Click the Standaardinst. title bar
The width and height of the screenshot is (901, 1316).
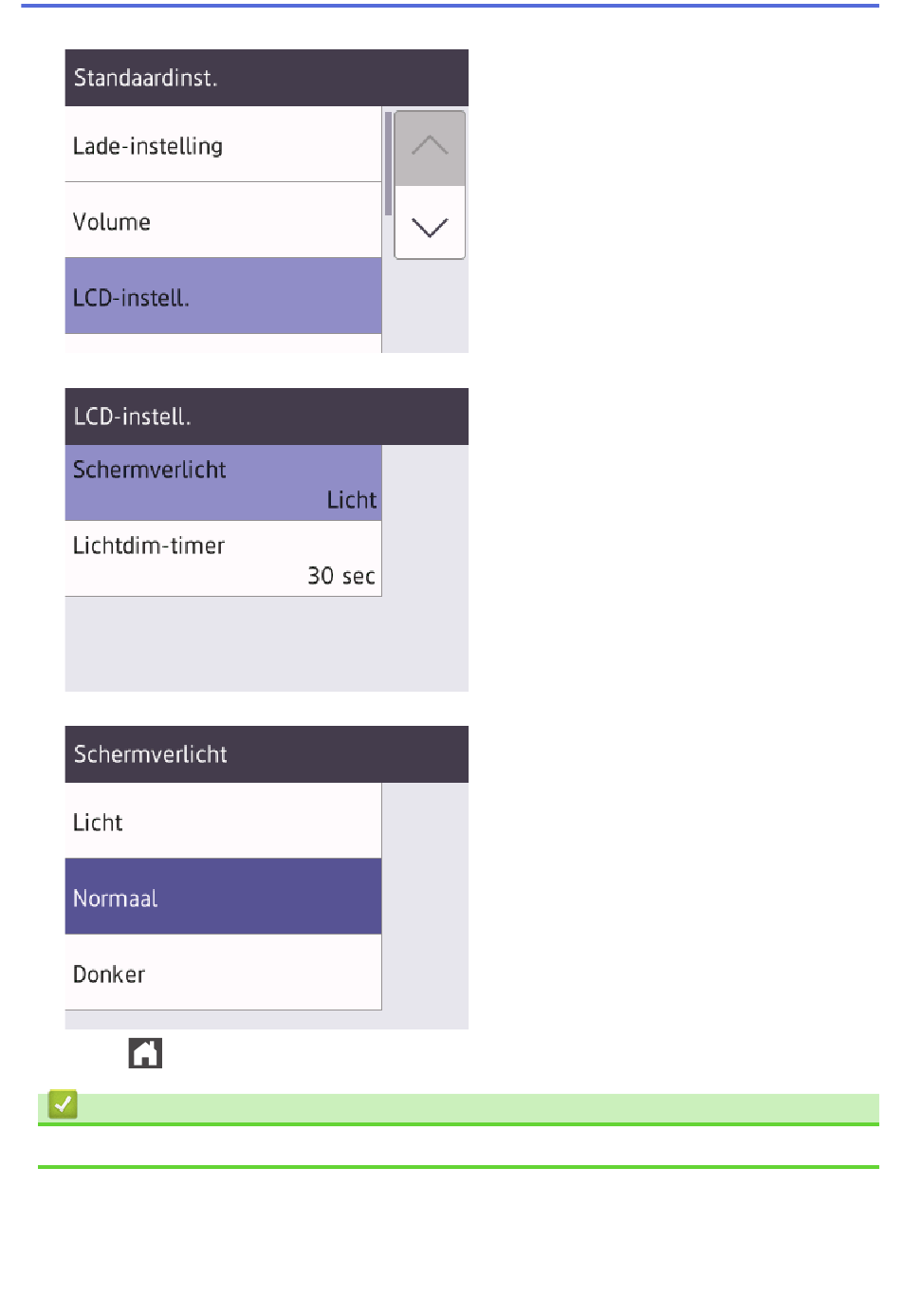click(x=267, y=78)
